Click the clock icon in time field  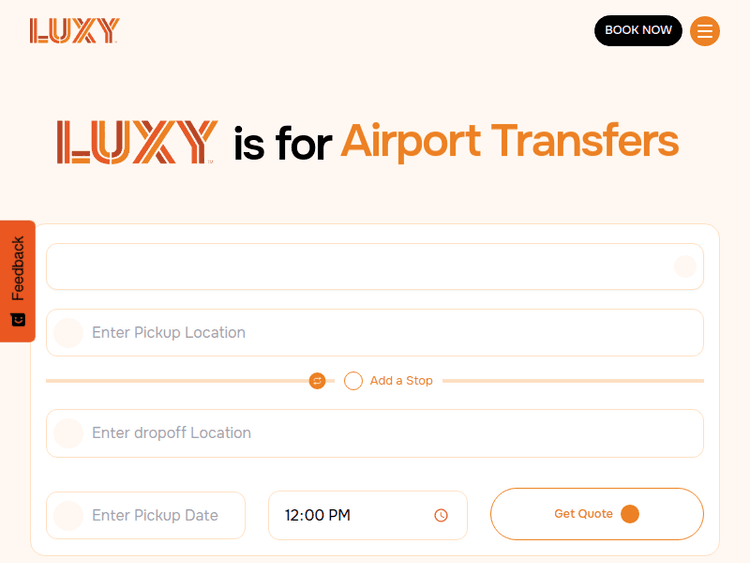pyautogui.click(x=441, y=515)
